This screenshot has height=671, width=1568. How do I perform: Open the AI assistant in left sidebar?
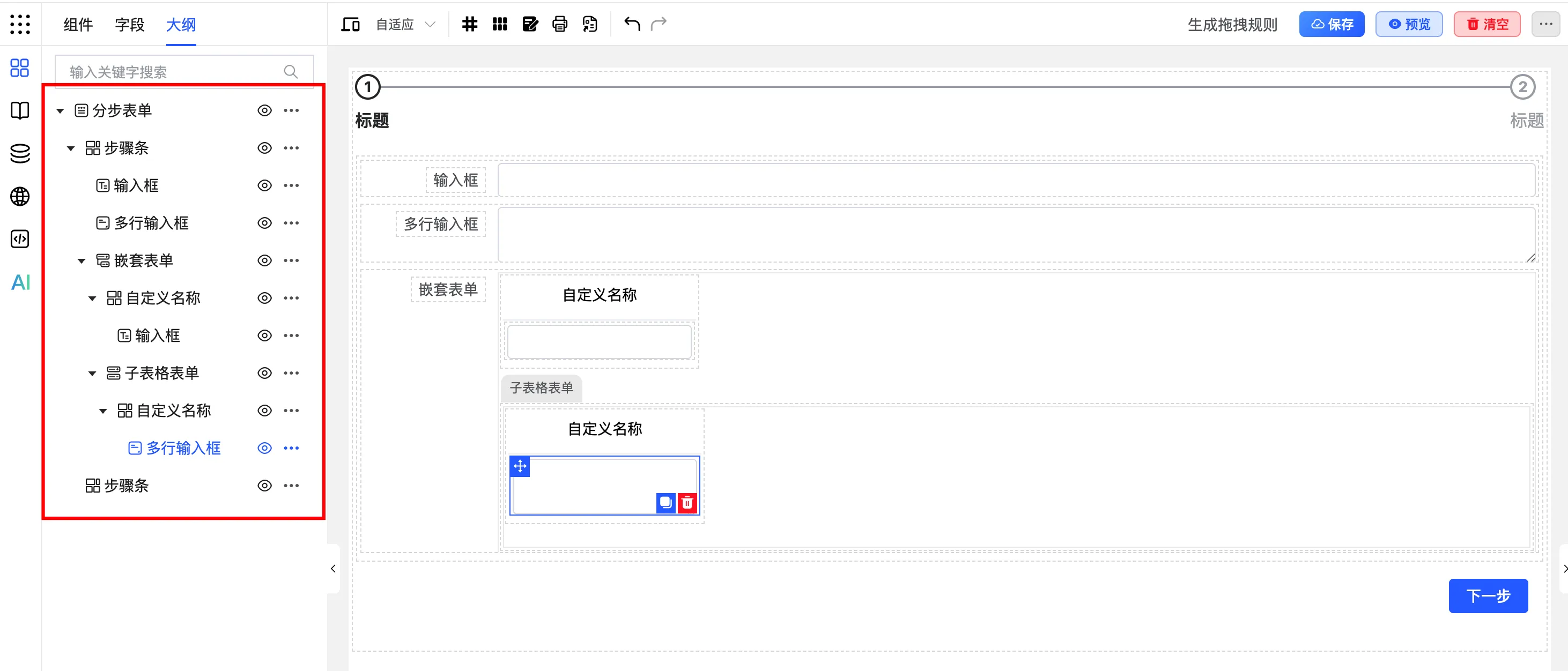[20, 282]
